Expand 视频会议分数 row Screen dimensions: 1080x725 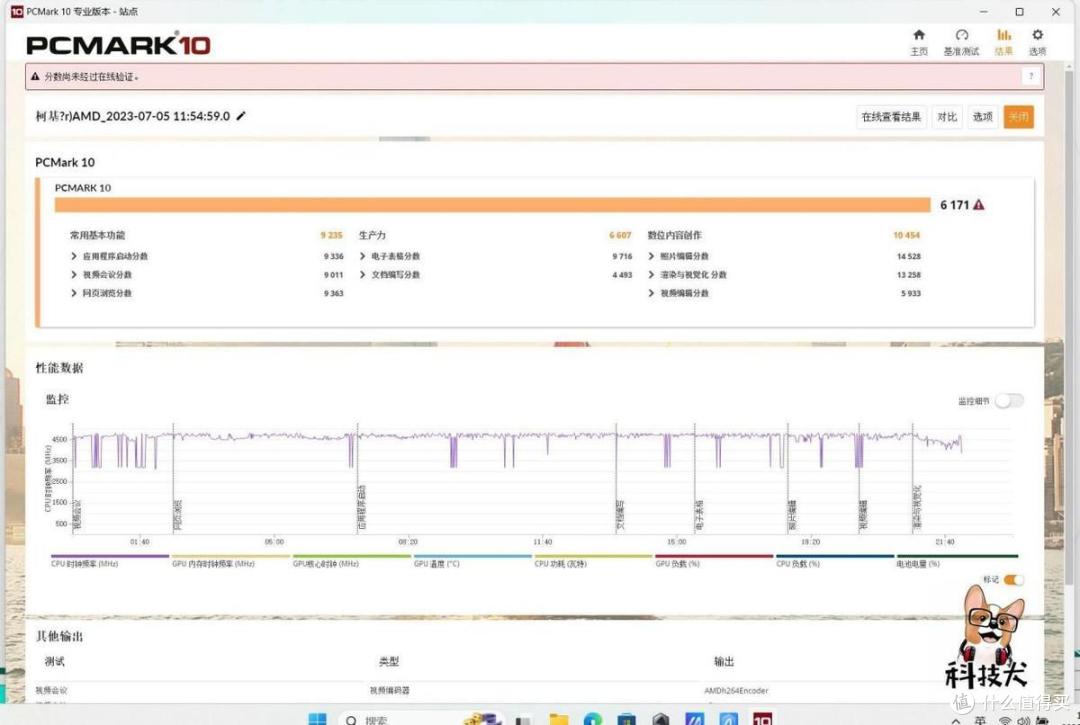tap(74, 275)
